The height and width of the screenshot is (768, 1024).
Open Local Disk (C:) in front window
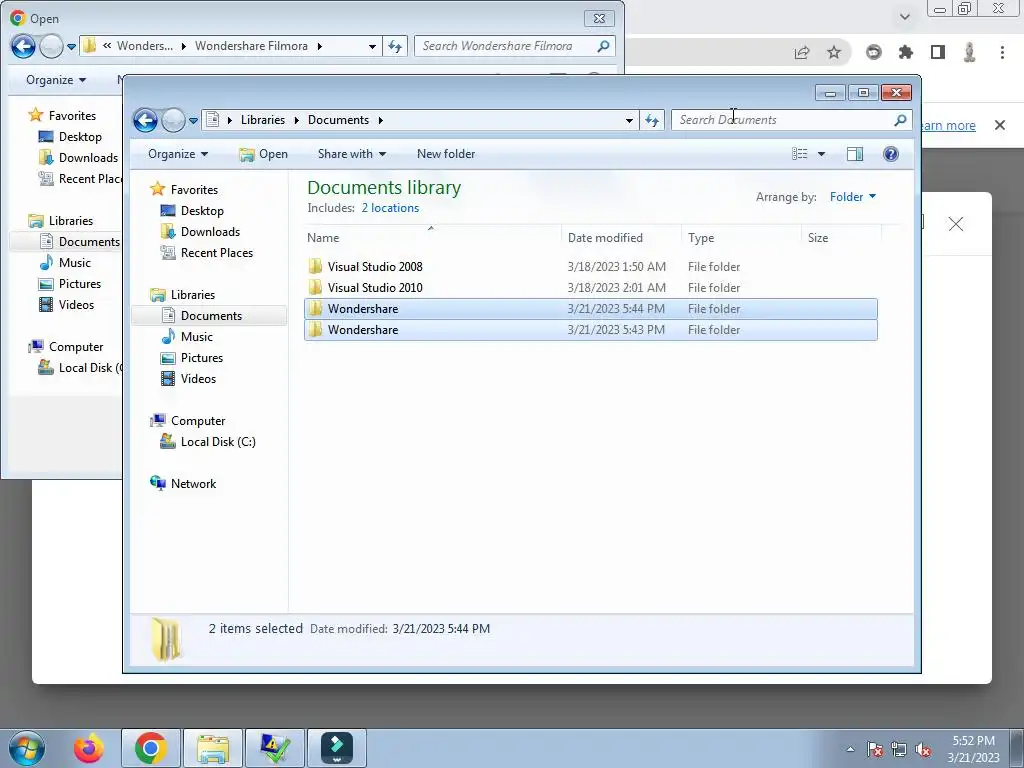pyautogui.click(x=217, y=442)
